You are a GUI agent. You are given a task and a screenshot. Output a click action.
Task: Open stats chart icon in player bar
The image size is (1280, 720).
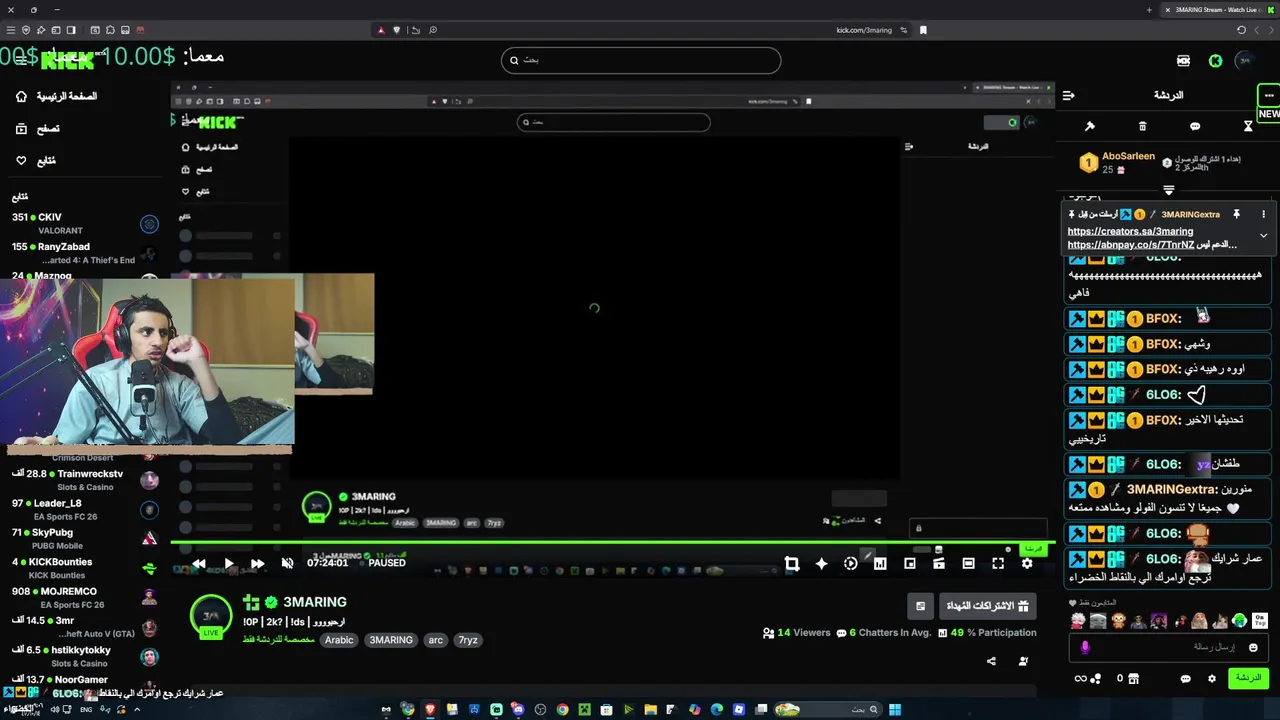pos(880,563)
